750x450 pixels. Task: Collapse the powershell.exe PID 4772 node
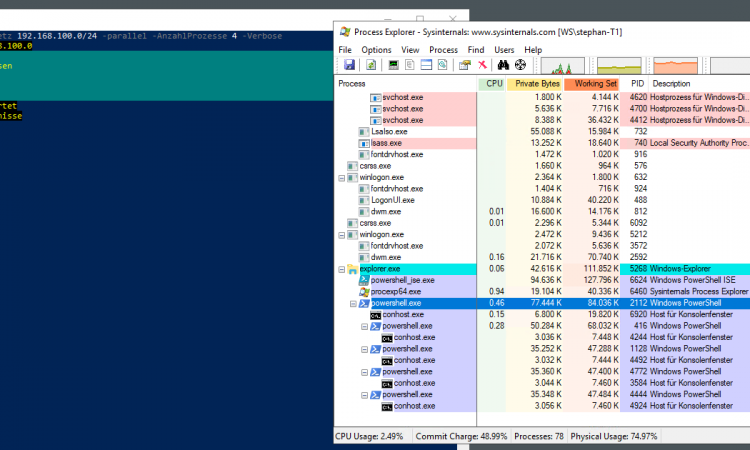[x=364, y=373]
